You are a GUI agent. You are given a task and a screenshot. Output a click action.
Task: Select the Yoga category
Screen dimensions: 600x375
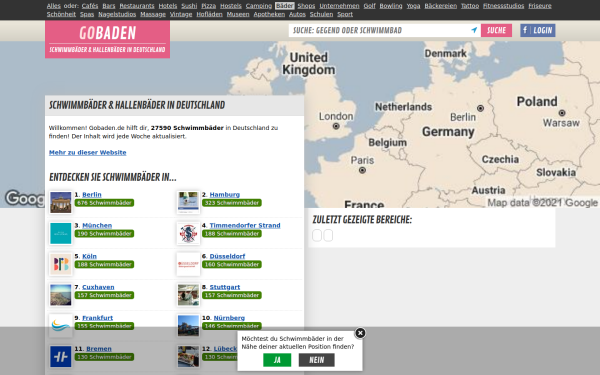tap(413, 6)
